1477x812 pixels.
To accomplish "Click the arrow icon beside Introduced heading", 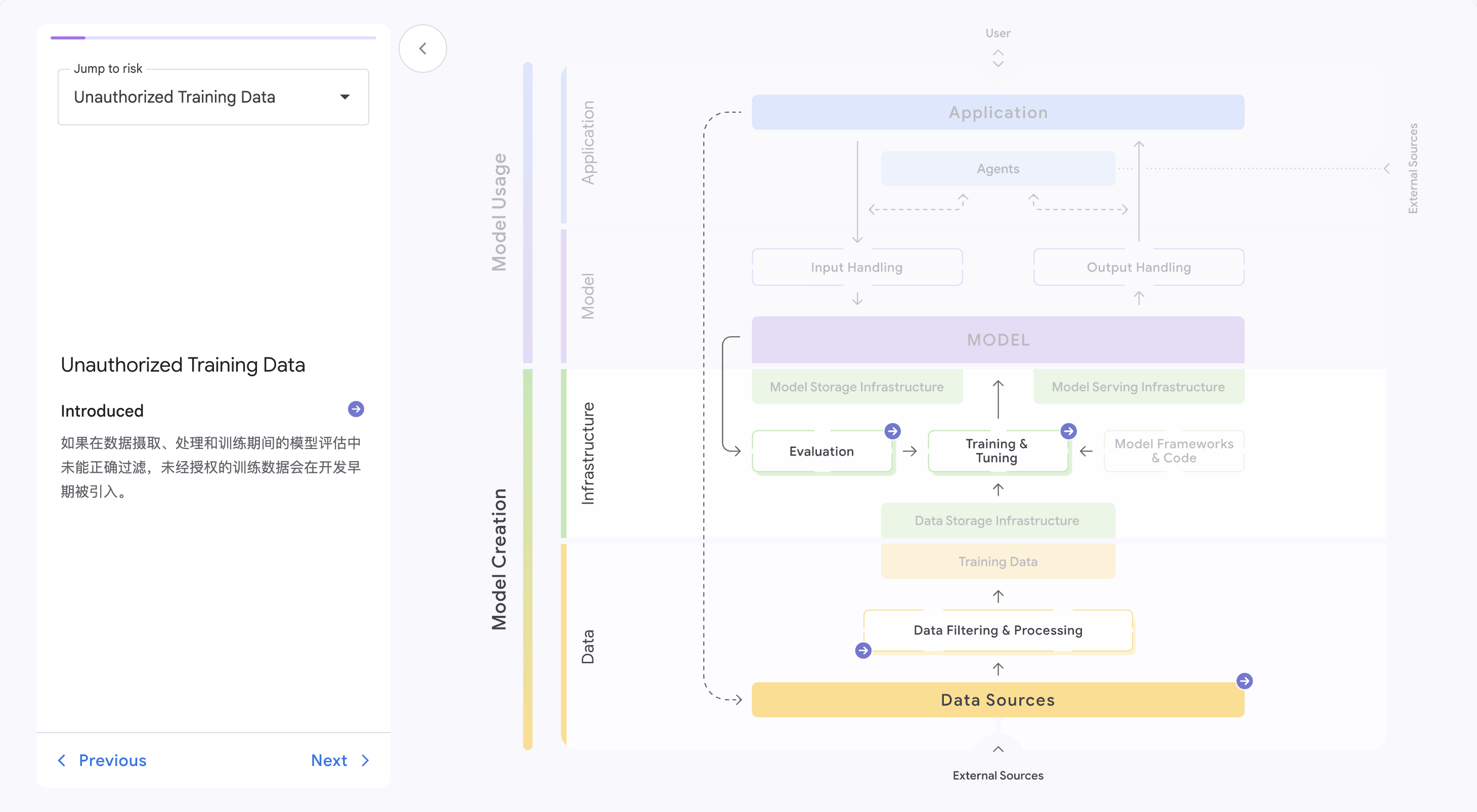I will (x=356, y=409).
